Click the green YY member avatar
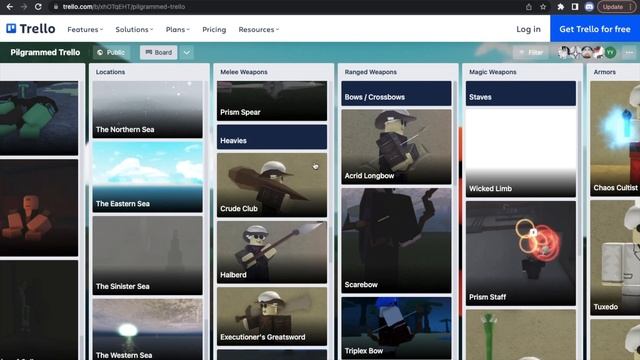The image size is (640, 360). (610, 52)
